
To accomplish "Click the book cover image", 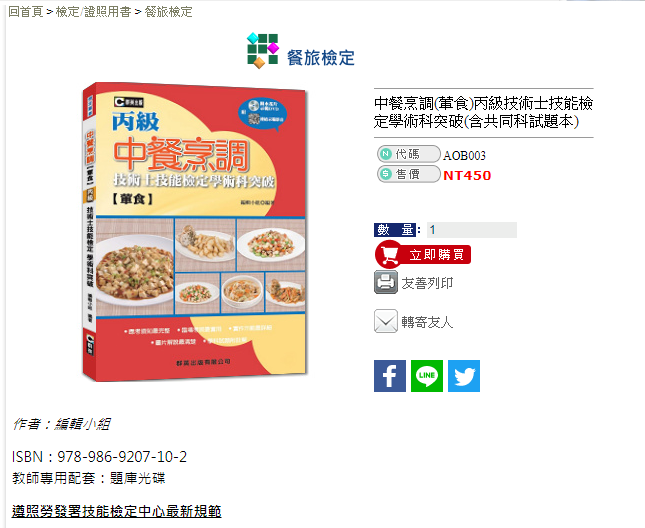I will 194,232.
